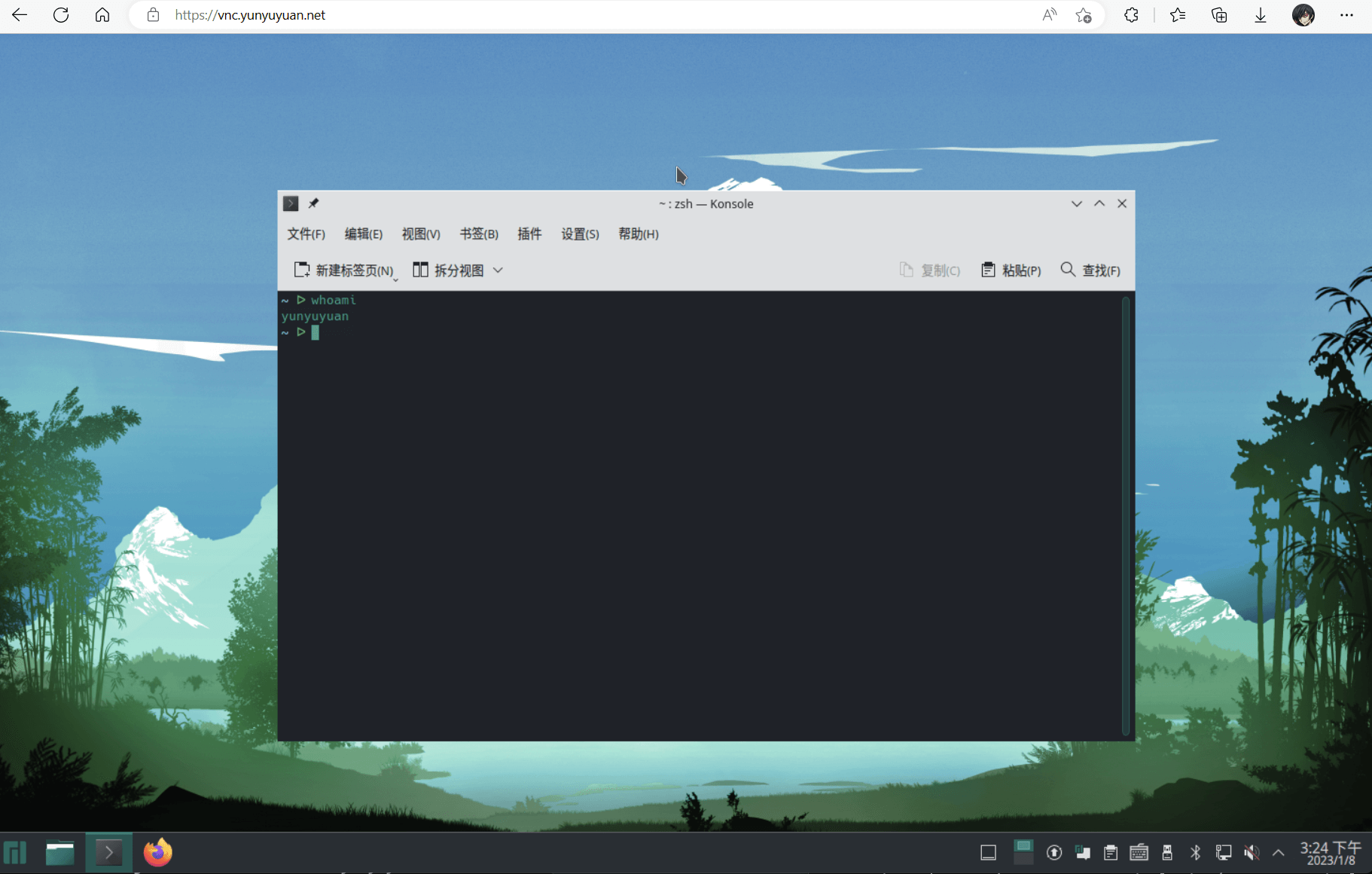Open the clipboard tray icon
Image resolution: width=1372 pixels, height=874 pixels.
click(1111, 852)
